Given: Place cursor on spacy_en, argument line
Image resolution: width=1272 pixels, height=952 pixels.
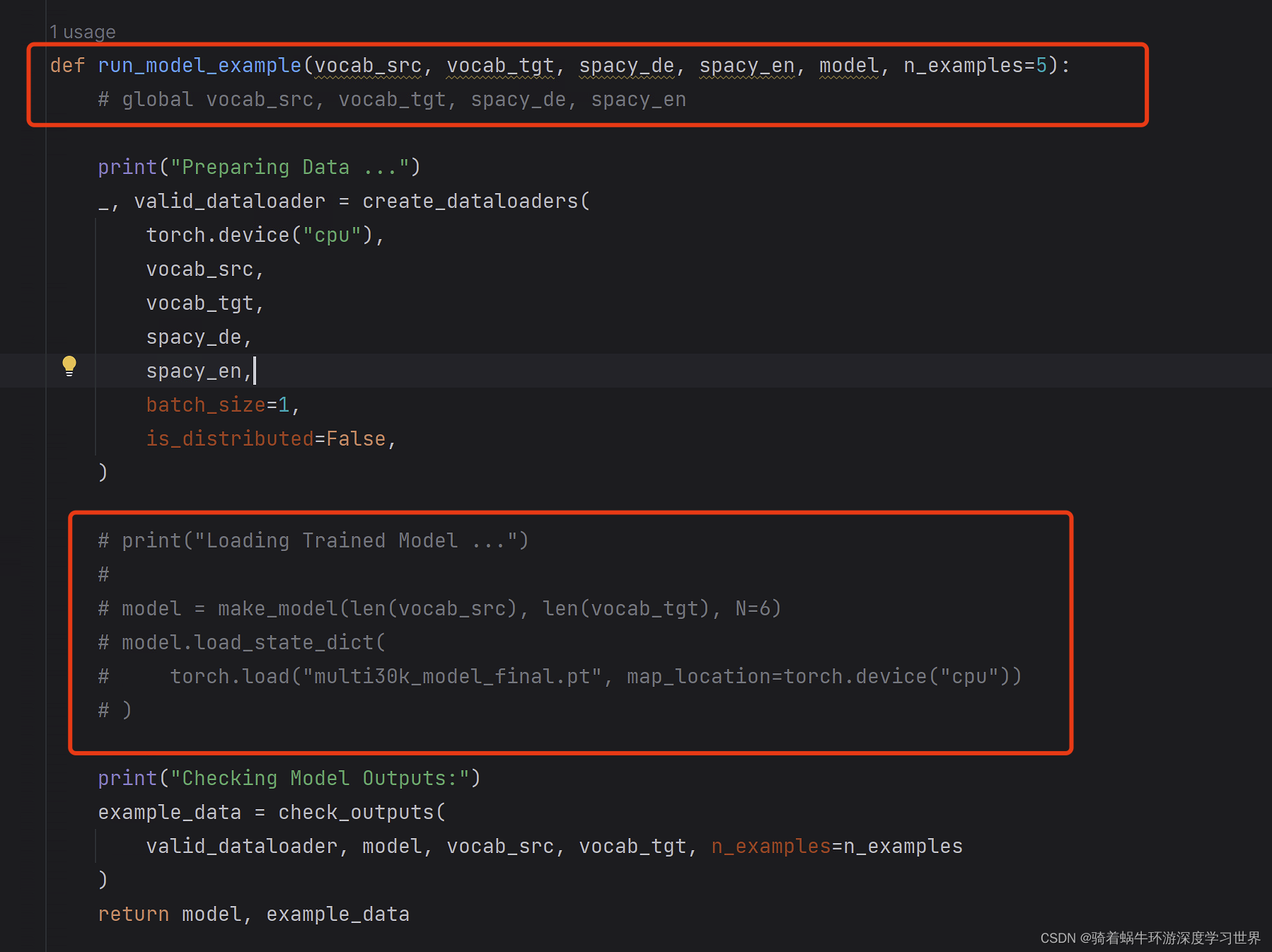Looking at the screenshot, I should click(200, 371).
